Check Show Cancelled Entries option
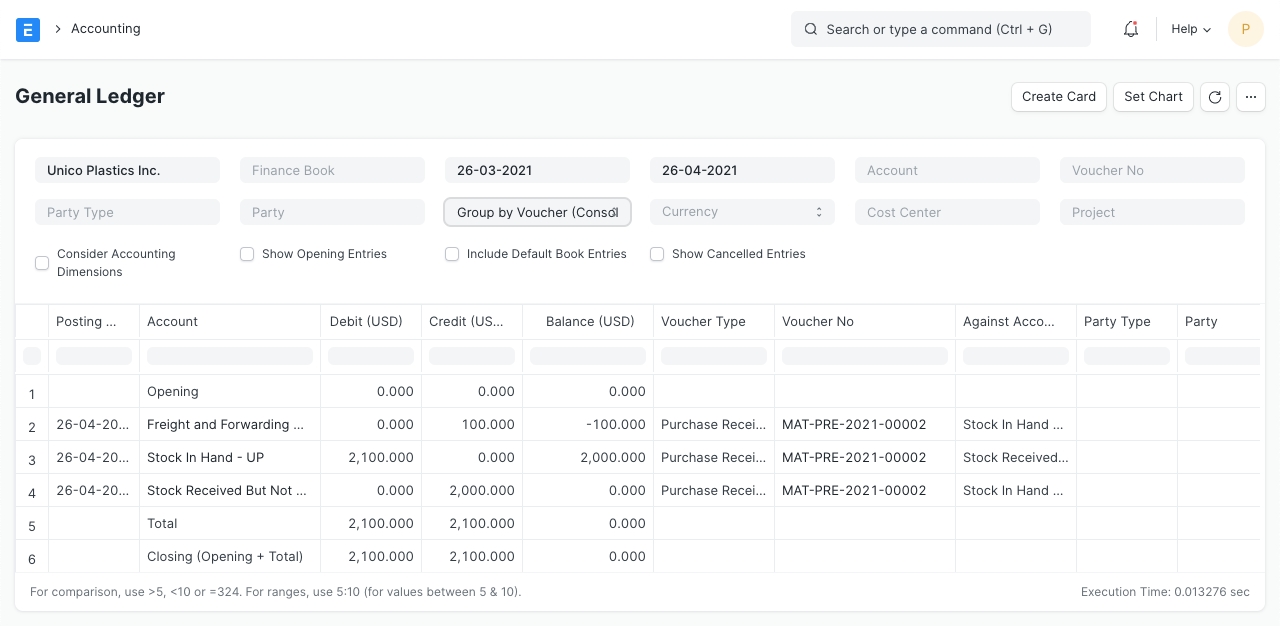 657,254
